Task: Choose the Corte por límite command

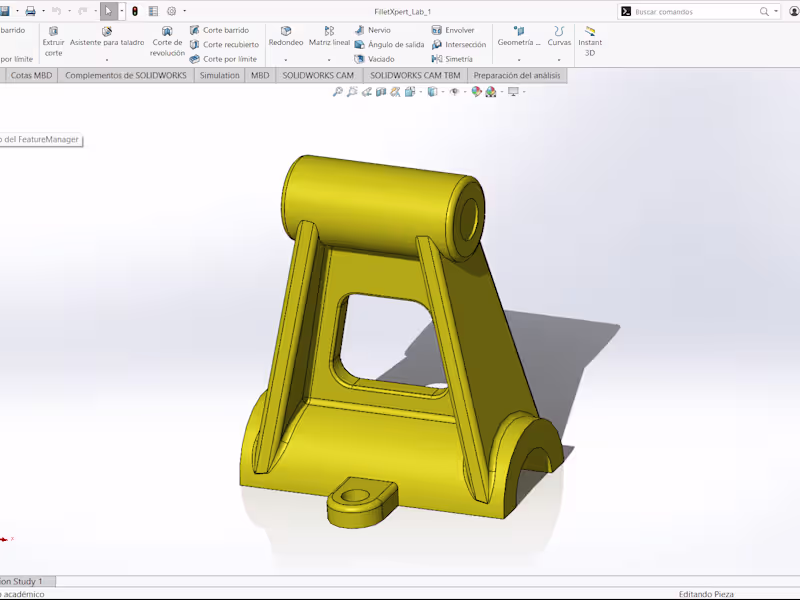Action: pos(223,59)
